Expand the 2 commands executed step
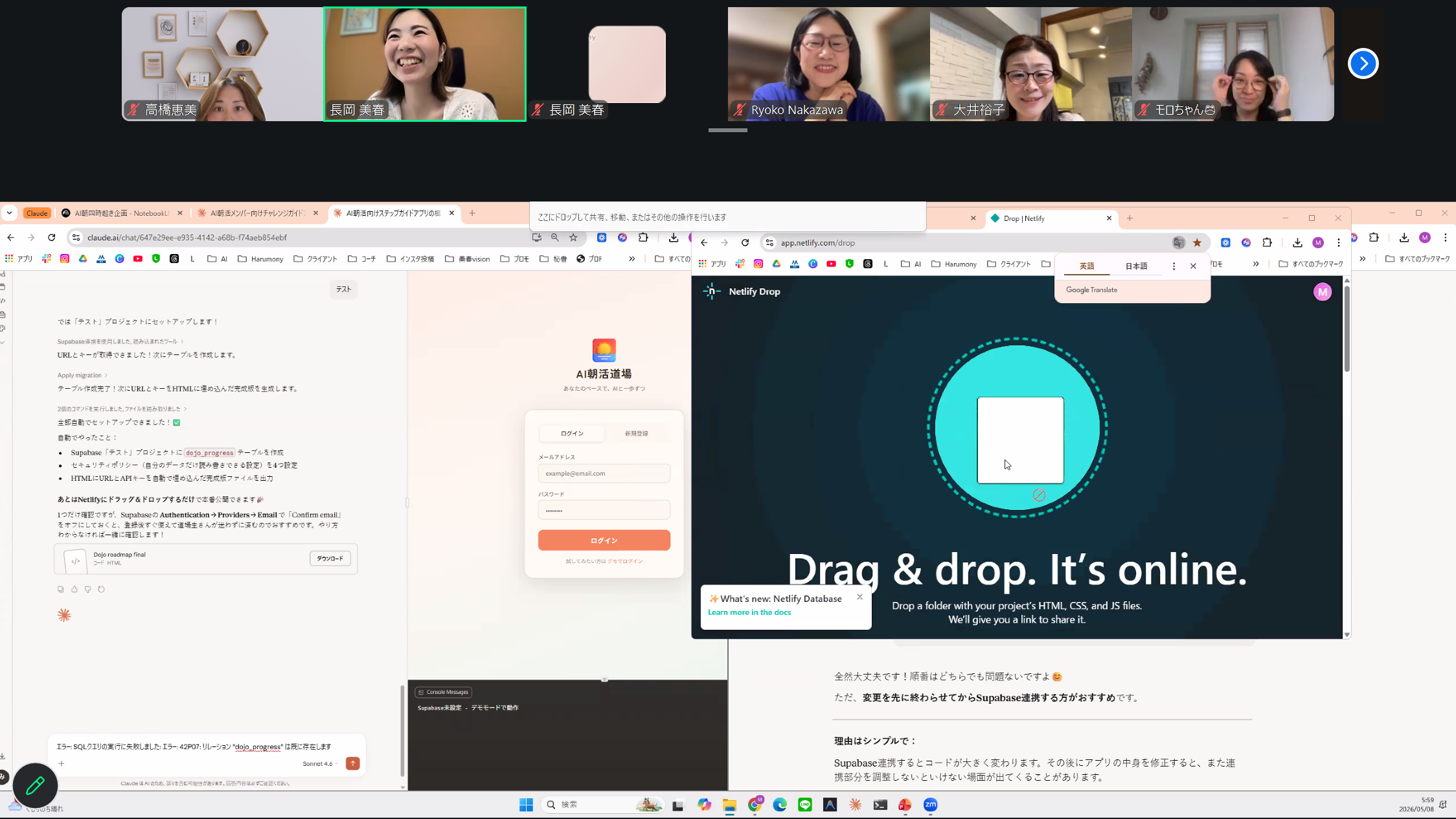1456x819 pixels. [x=122, y=409]
